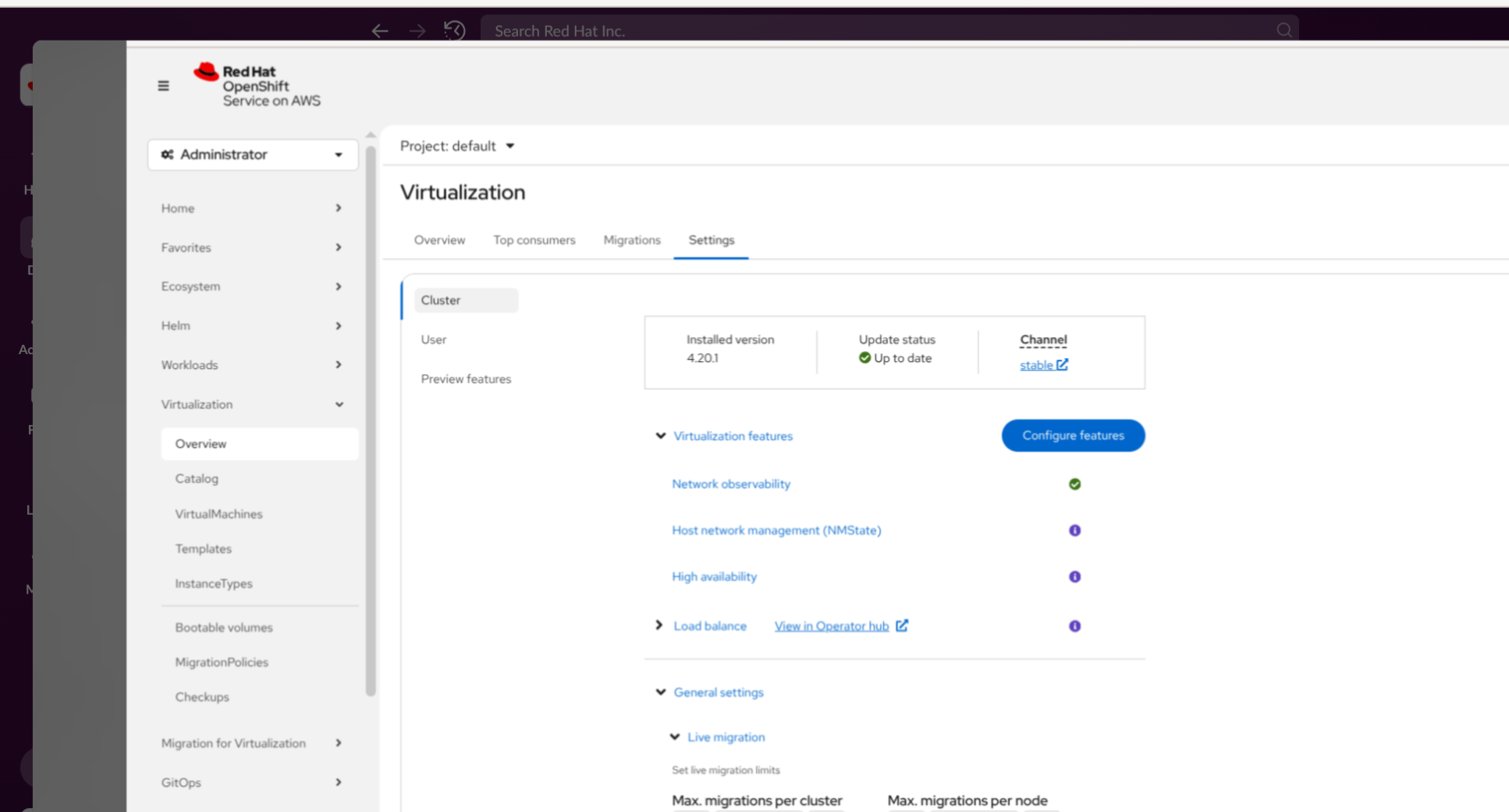Image resolution: width=1509 pixels, height=812 pixels.
Task: Click the Configure features button
Action: 1074,435
